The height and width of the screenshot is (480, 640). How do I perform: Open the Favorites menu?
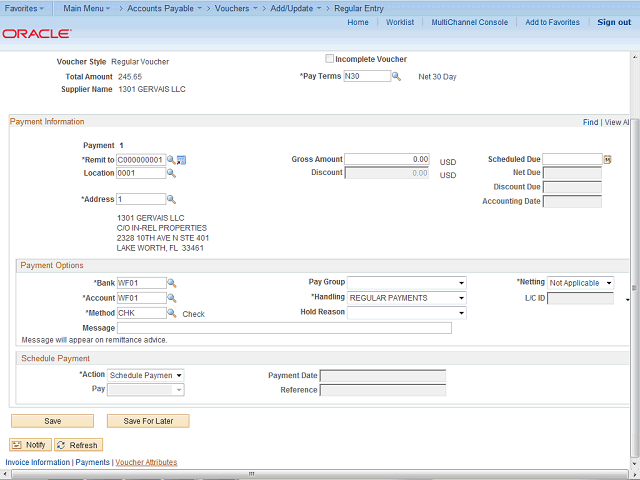[x=24, y=8]
